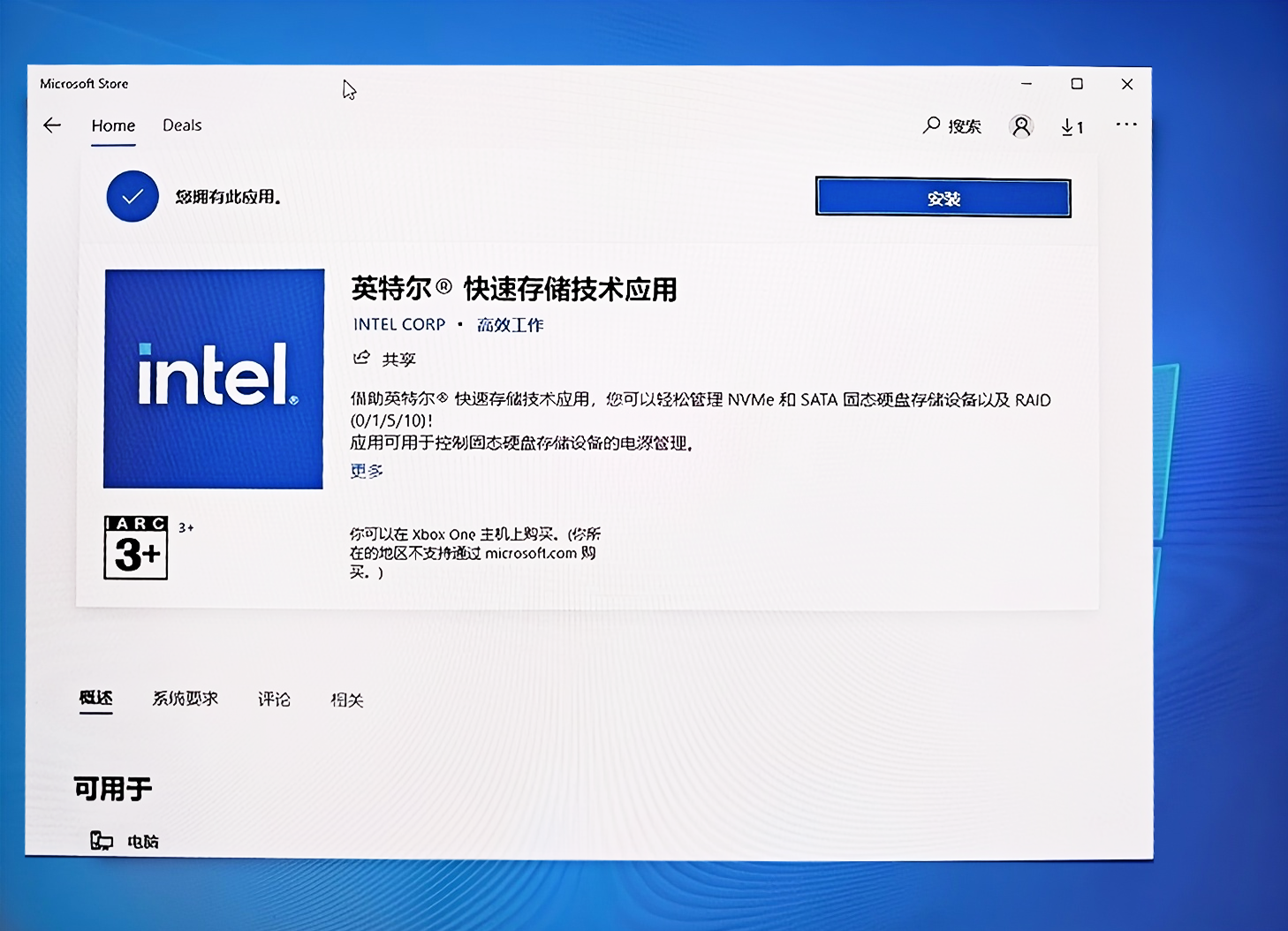
Task: Select the 概述 overview tab
Action: point(96,698)
